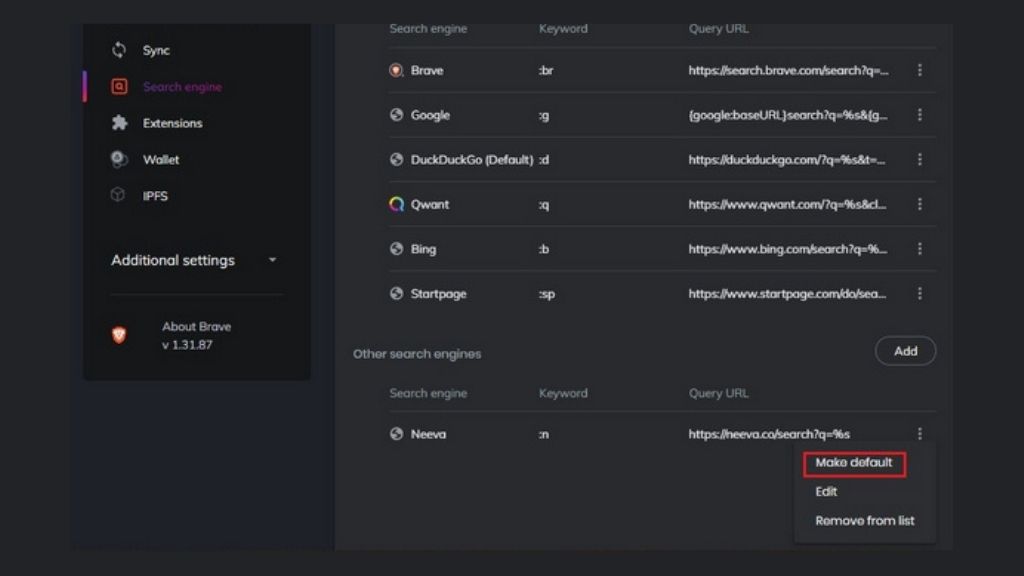Click the Qwant search engine name
Viewport: 1024px width, 576px height.
coord(430,204)
